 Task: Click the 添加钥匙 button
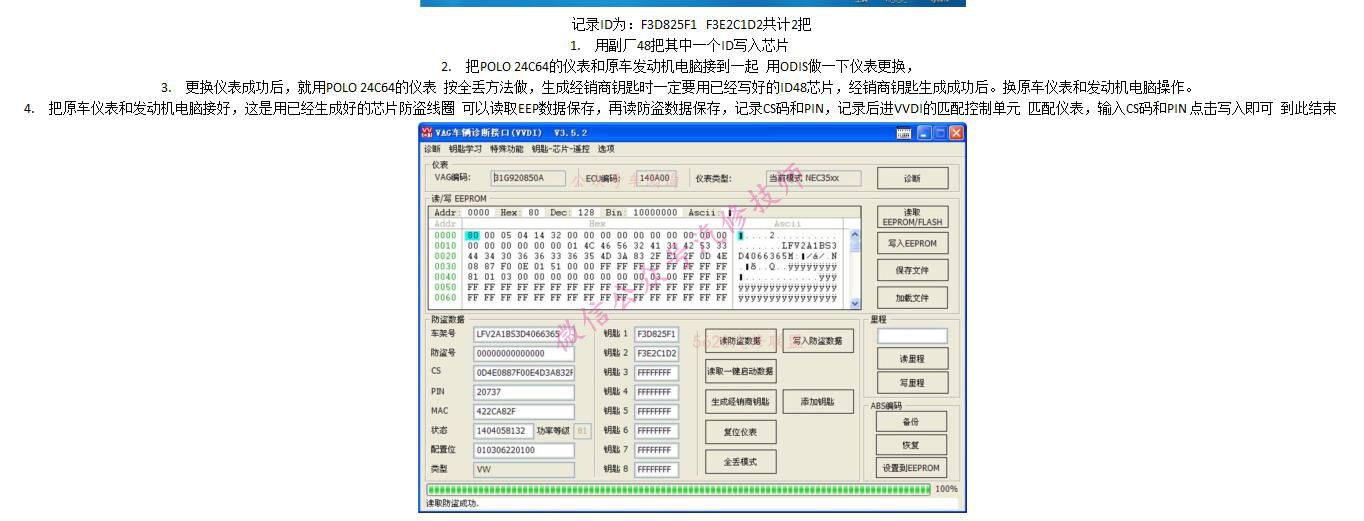click(x=818, y=401)
